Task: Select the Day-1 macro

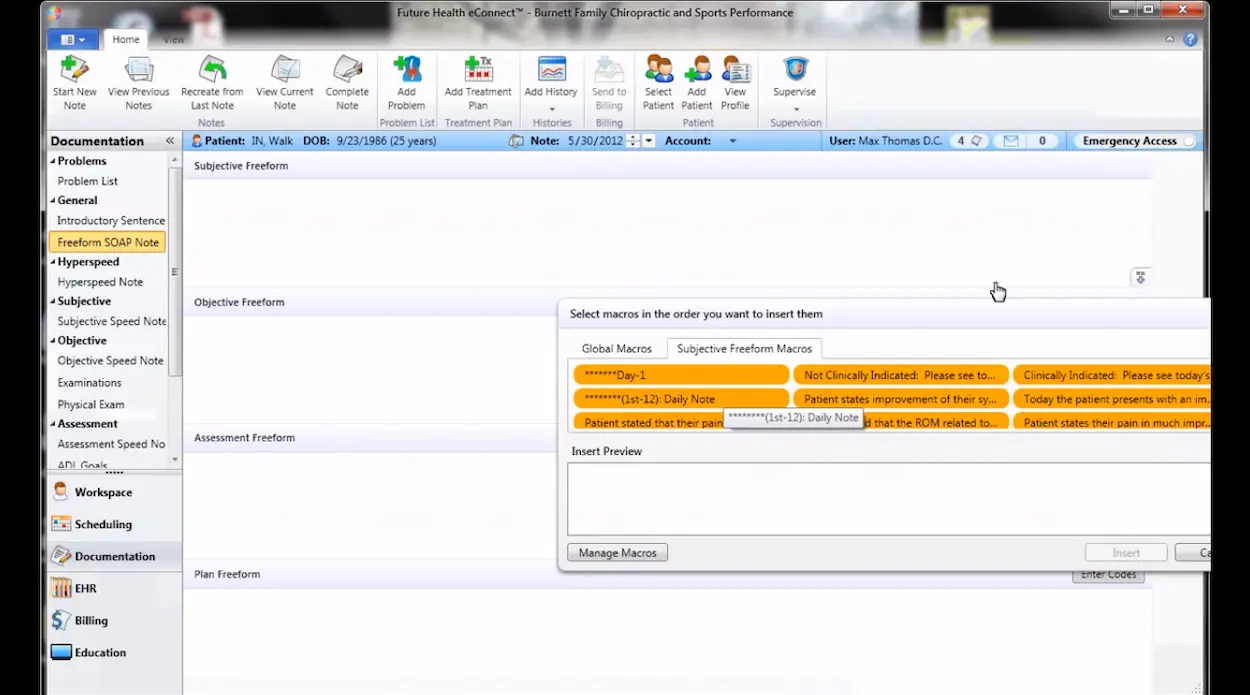Action: coord(680,374)
